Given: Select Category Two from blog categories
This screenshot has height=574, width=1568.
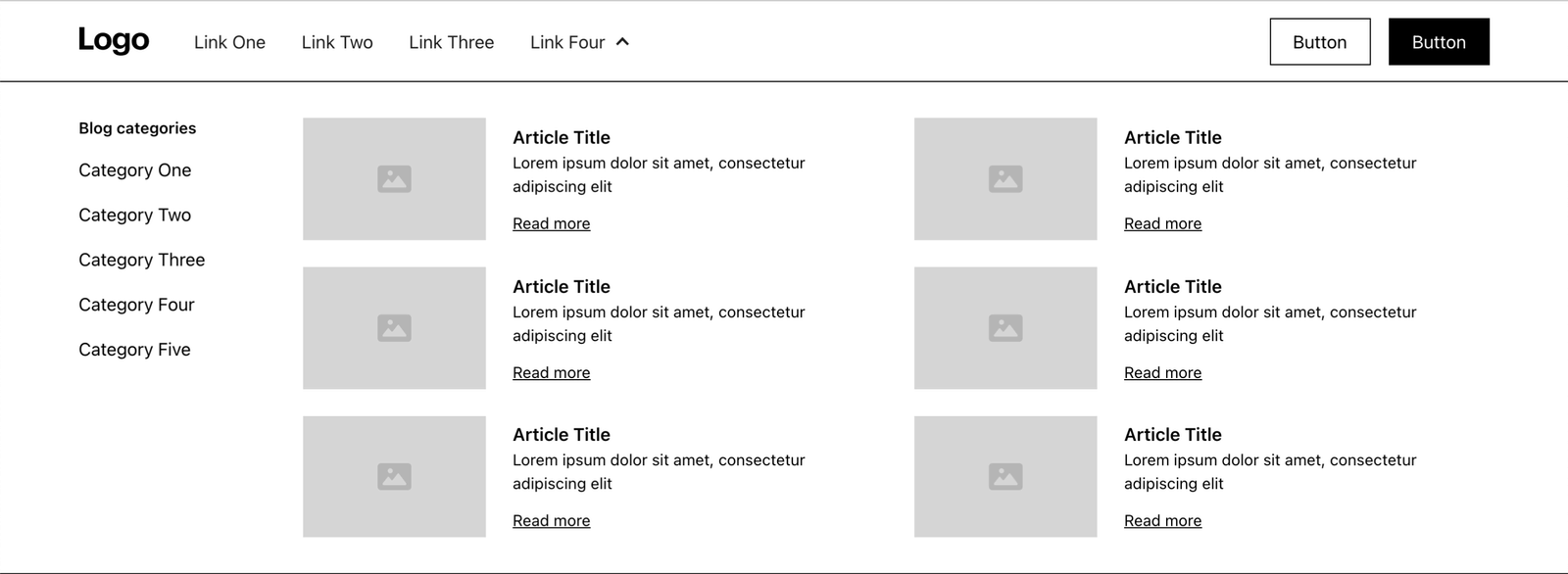Looking at the screenshot, I should click(x=135, y=215).
